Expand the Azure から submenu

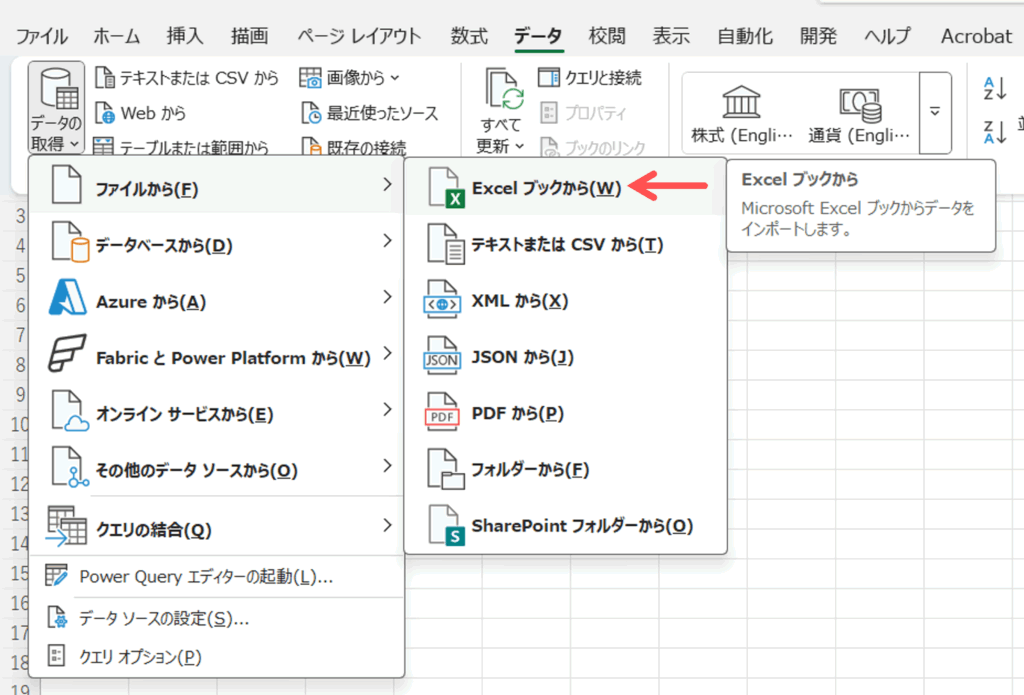point(216,301)
